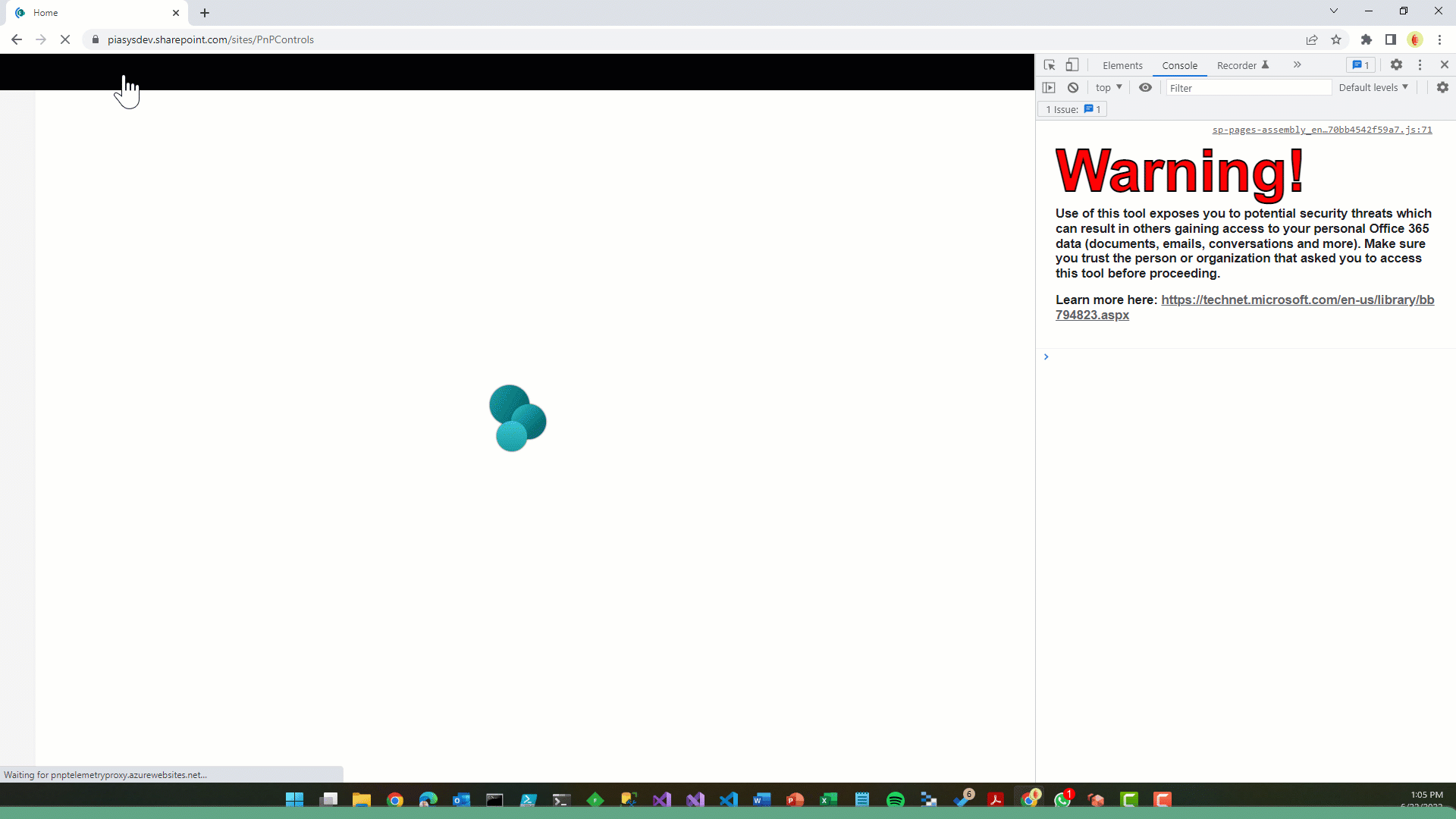This screenshot has width=1456, height=819.
Task: Toggle the inspect element icon
Action: coord(1049,65)
